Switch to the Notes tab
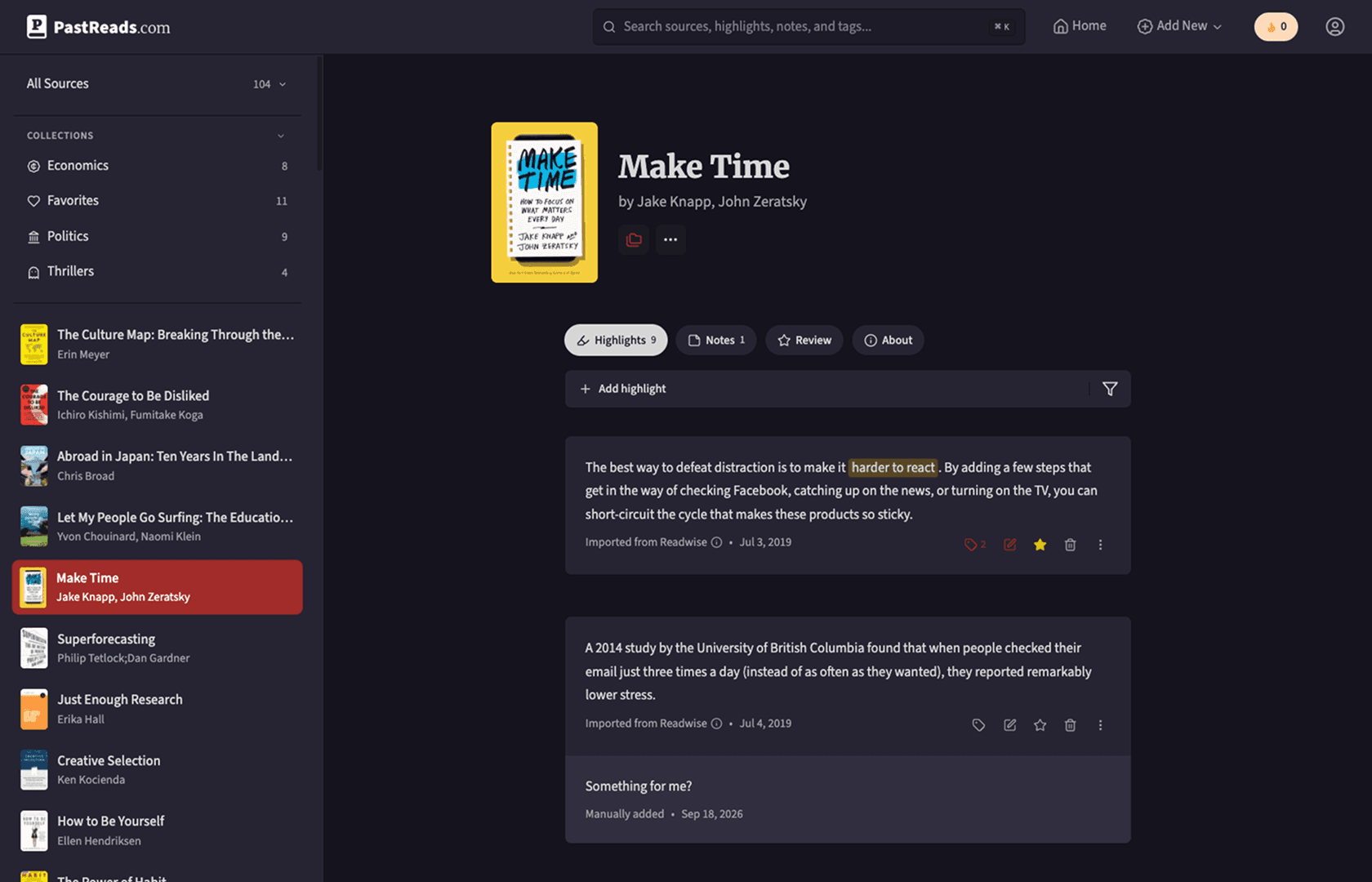The width and height of the screenshot is (1372, 882). (x=716, y=341)
